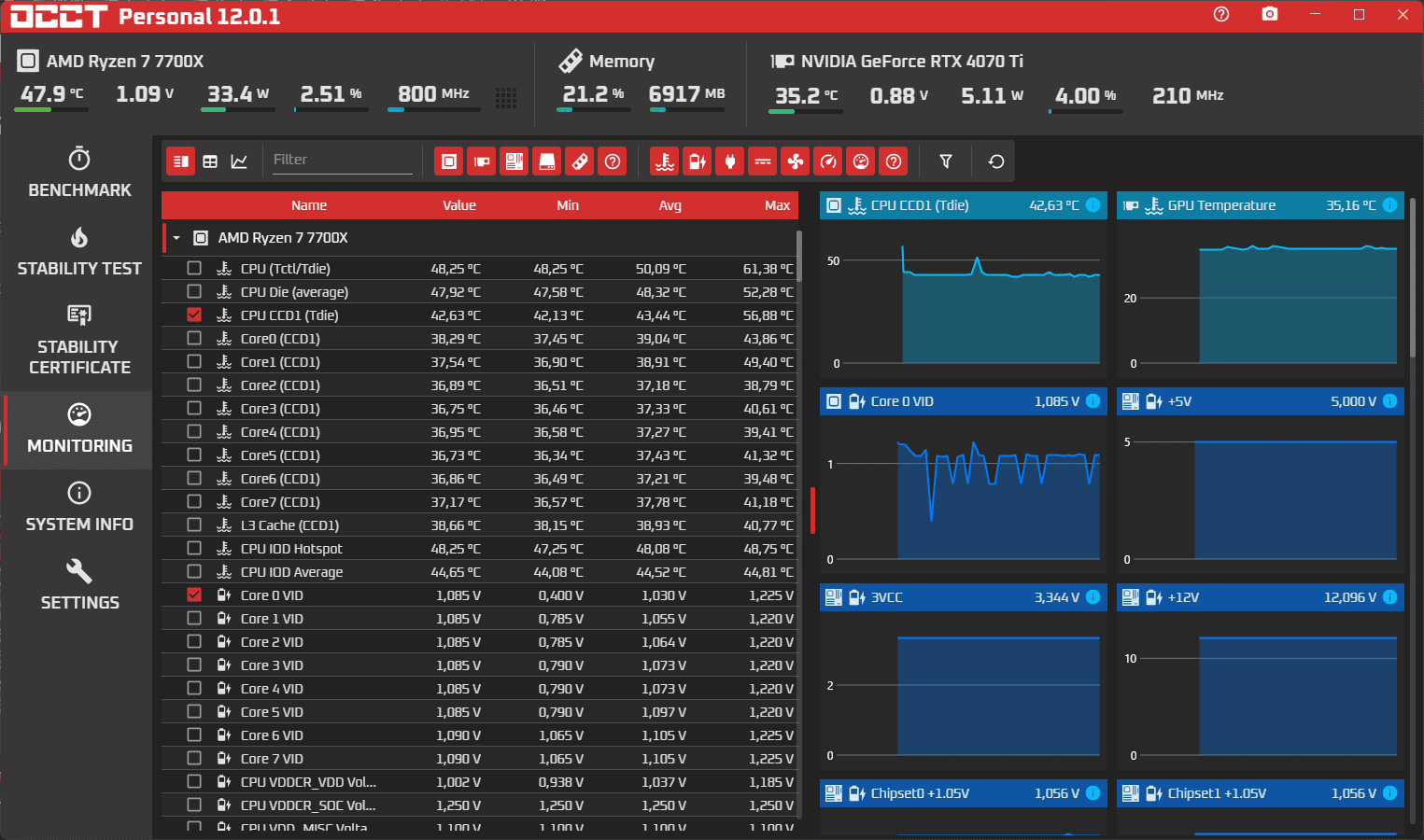The width and height of the screenshot is (1424, 840).
Task: Uncheck the Core 0 VID checkbox
Action: click(194, 595)
